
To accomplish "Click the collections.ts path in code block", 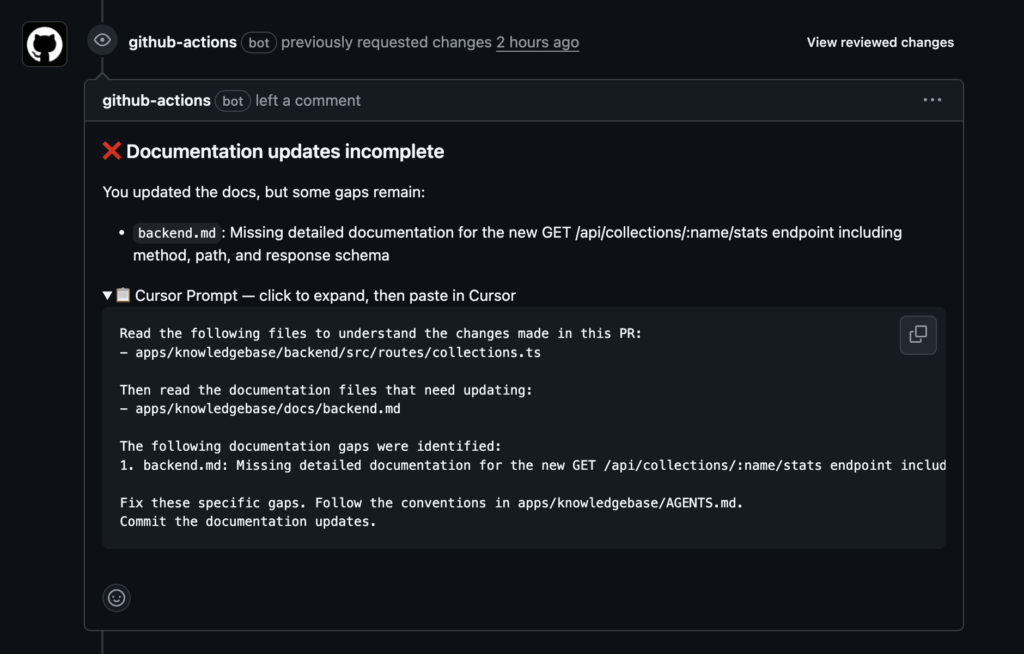I will point(338,352).
